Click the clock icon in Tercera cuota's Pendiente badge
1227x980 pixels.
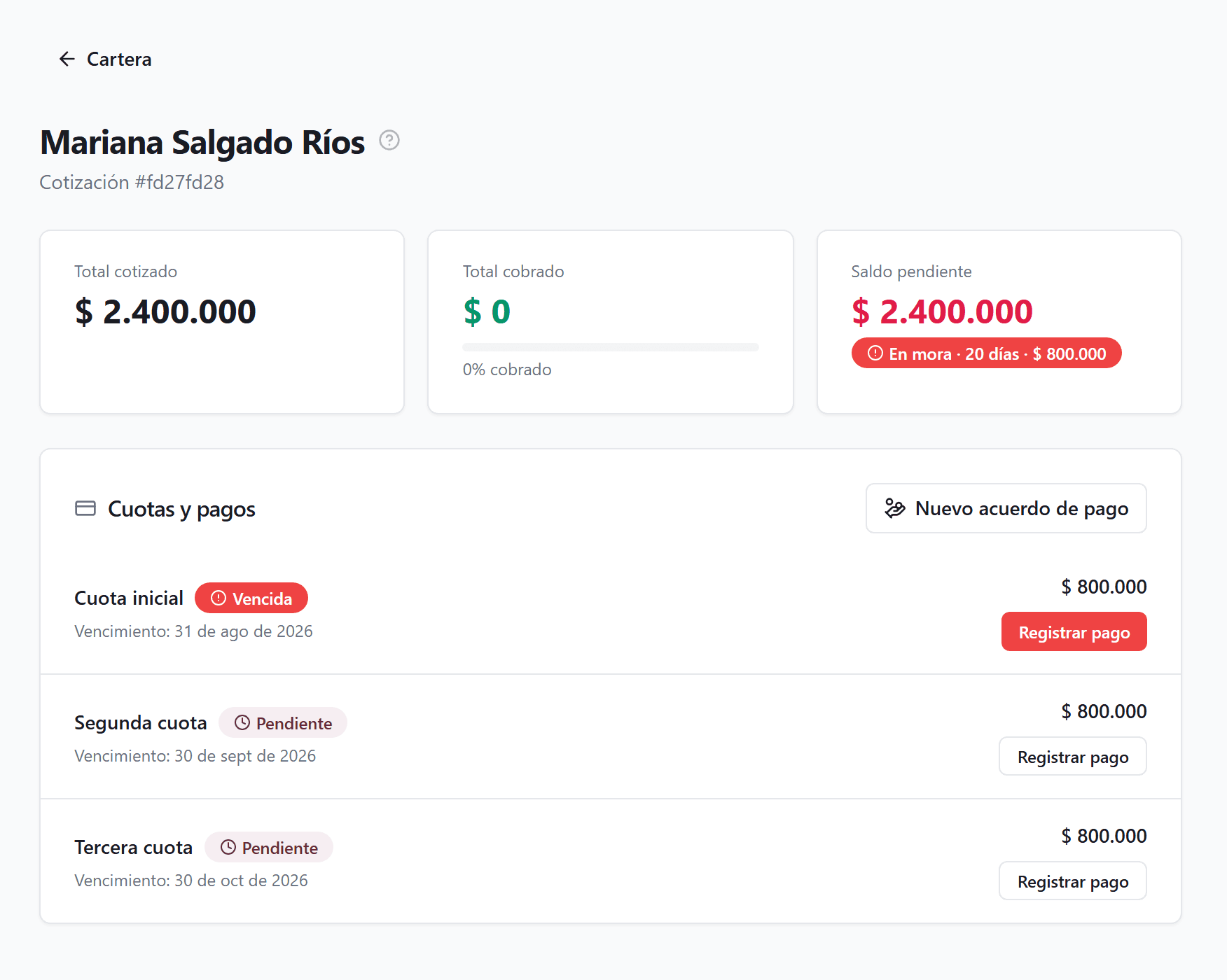(228, 848)
